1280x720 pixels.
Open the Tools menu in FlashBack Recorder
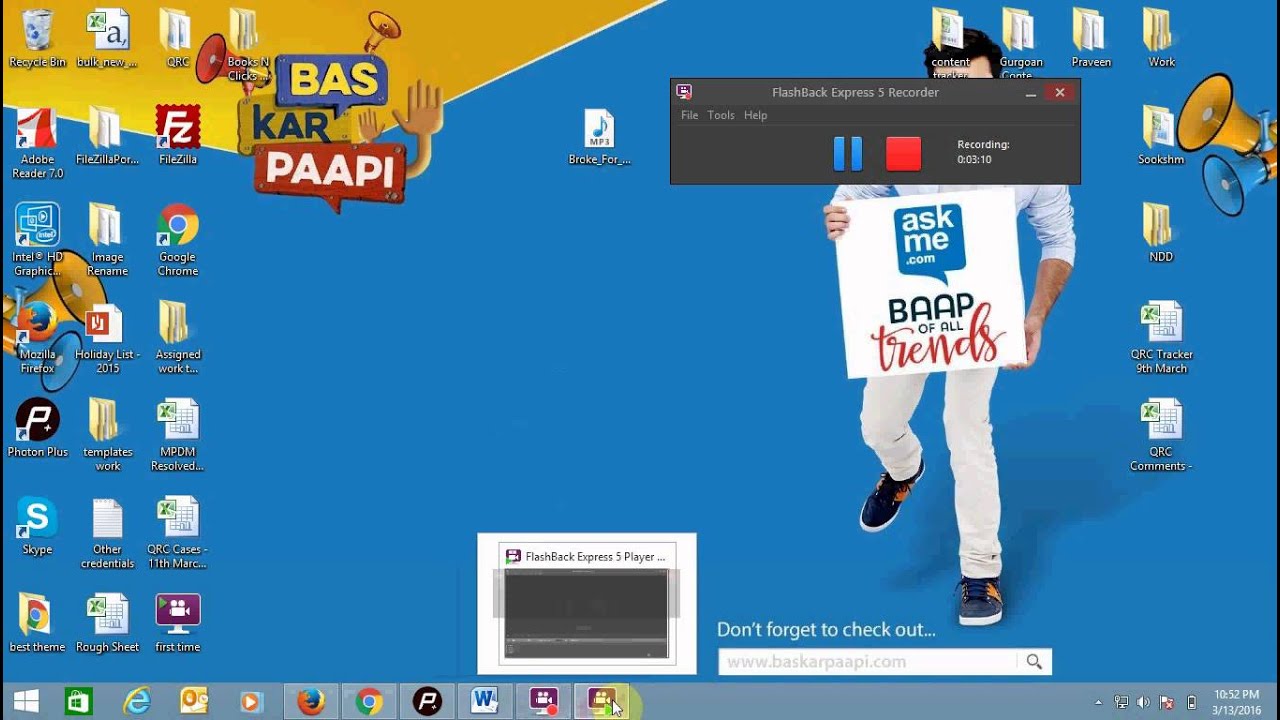click(x=721, y=115)
